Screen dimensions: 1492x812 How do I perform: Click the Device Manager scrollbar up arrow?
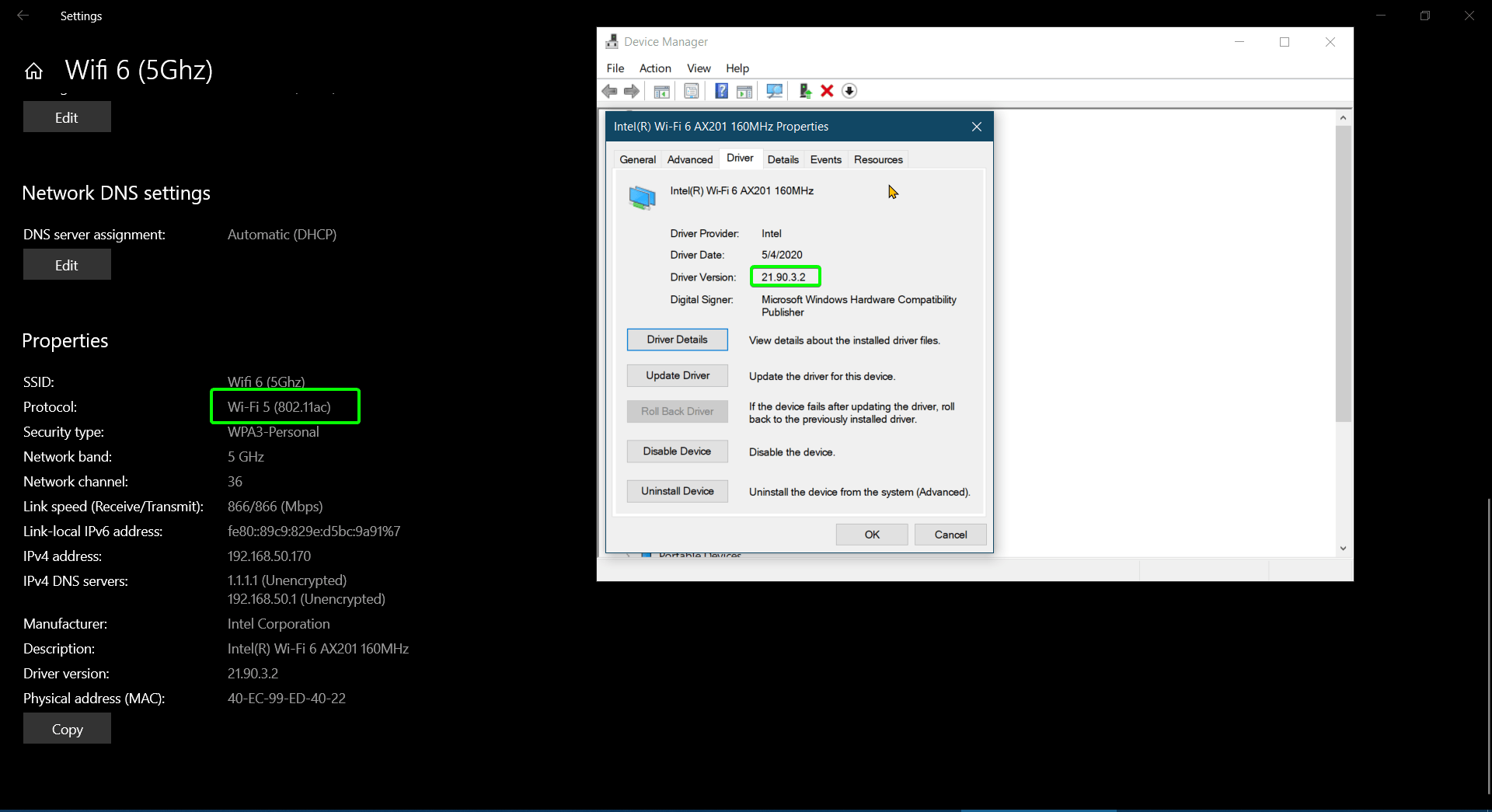point(1344,118)
